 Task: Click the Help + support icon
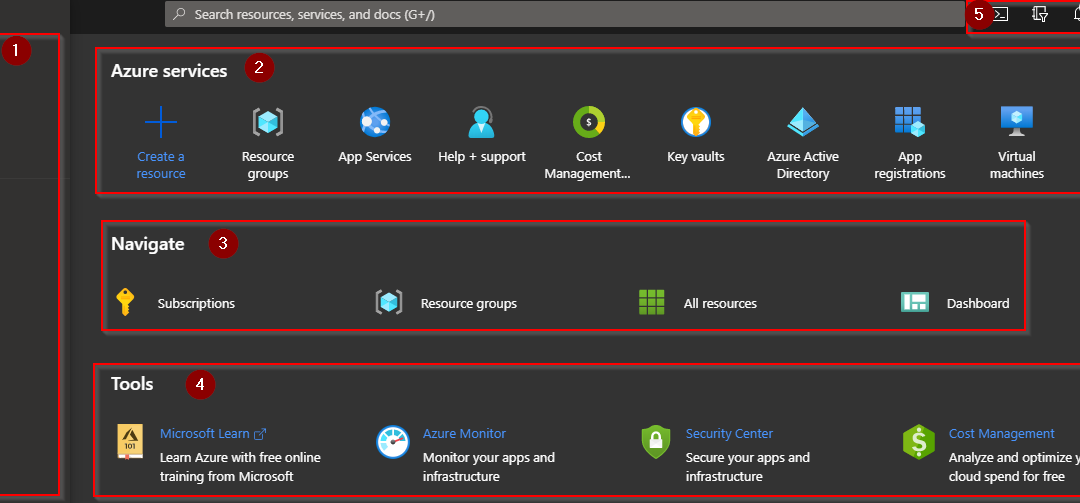tap(482, 122)
